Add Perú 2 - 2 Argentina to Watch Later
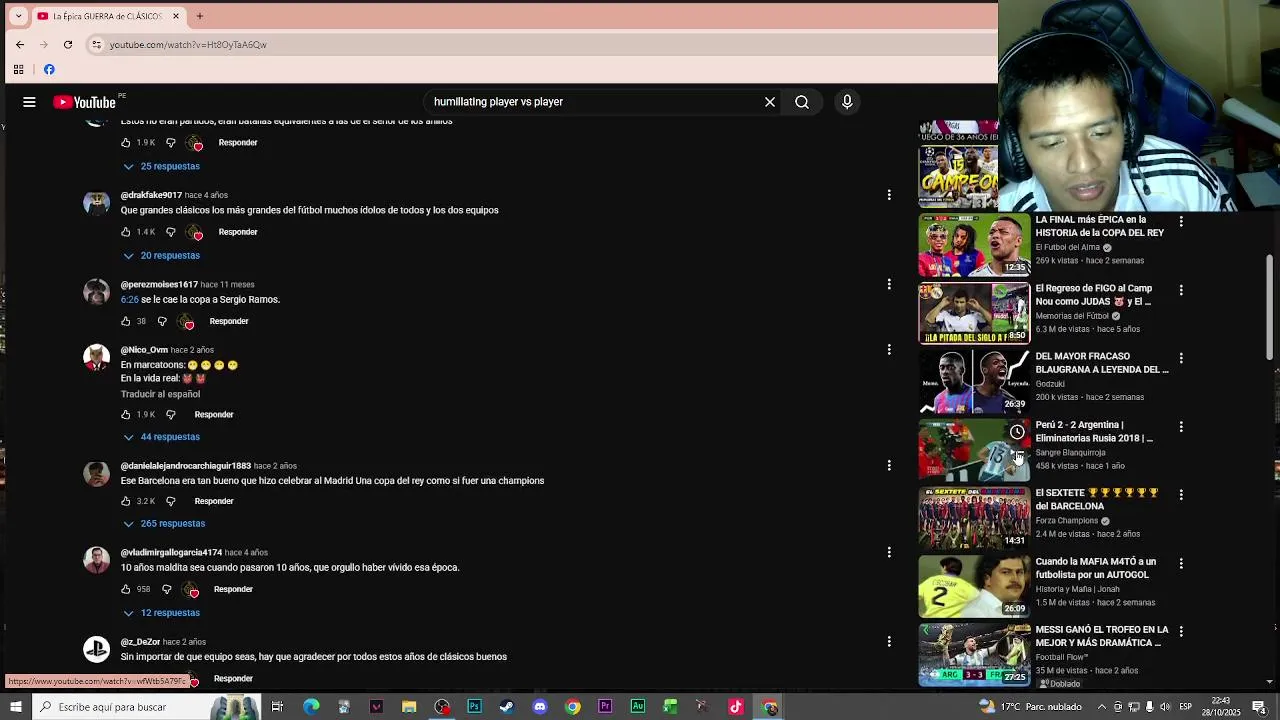Image resolution: width=1280 pixels, height=720 pixels. 1017,432
